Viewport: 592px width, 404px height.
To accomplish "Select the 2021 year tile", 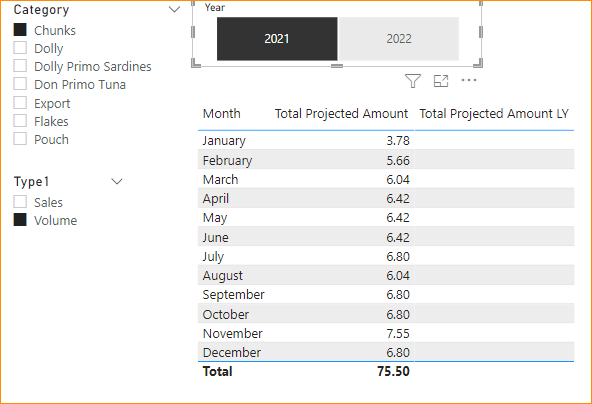I will [277, 39].
